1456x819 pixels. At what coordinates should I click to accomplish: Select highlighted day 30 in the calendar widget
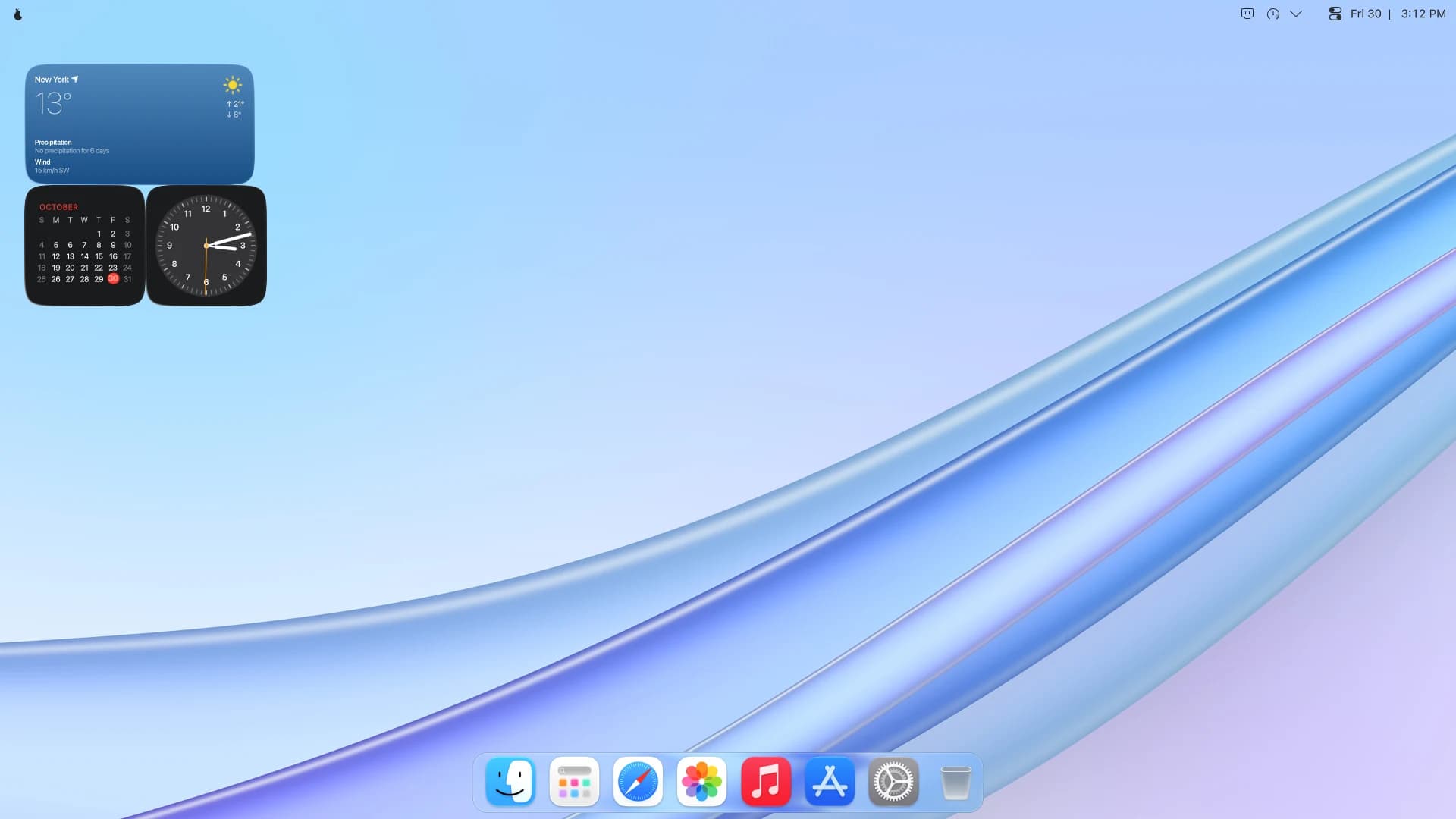pos(113,278)
